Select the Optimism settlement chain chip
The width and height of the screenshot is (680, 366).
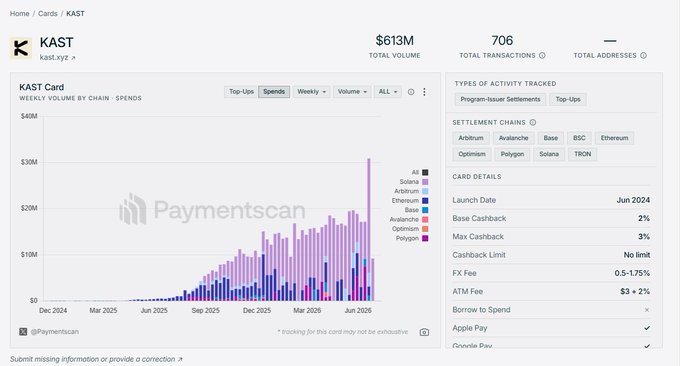[472, 154]
